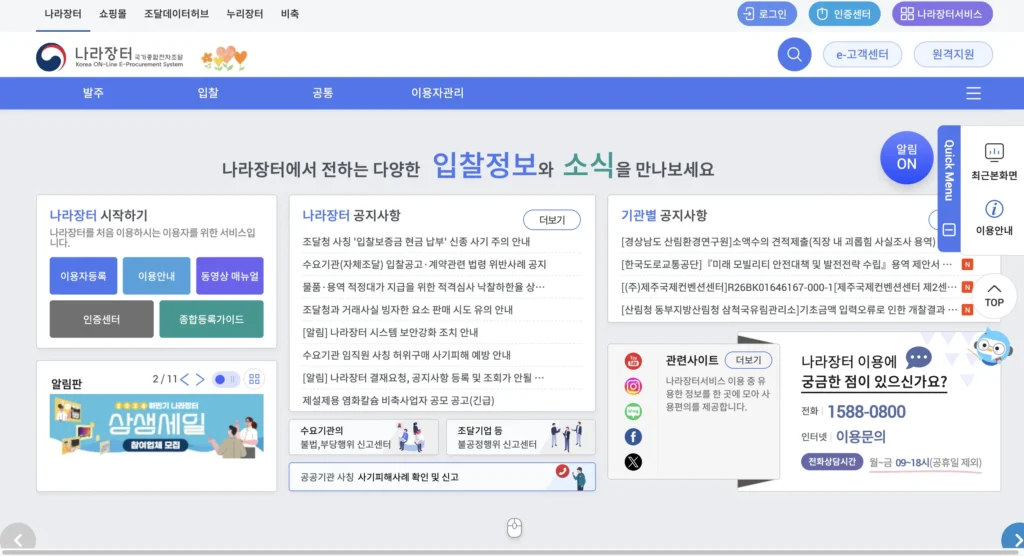Switch to the 비축 tab
The height and width of the screenshot is (556, 1024).
pos(289,14)
